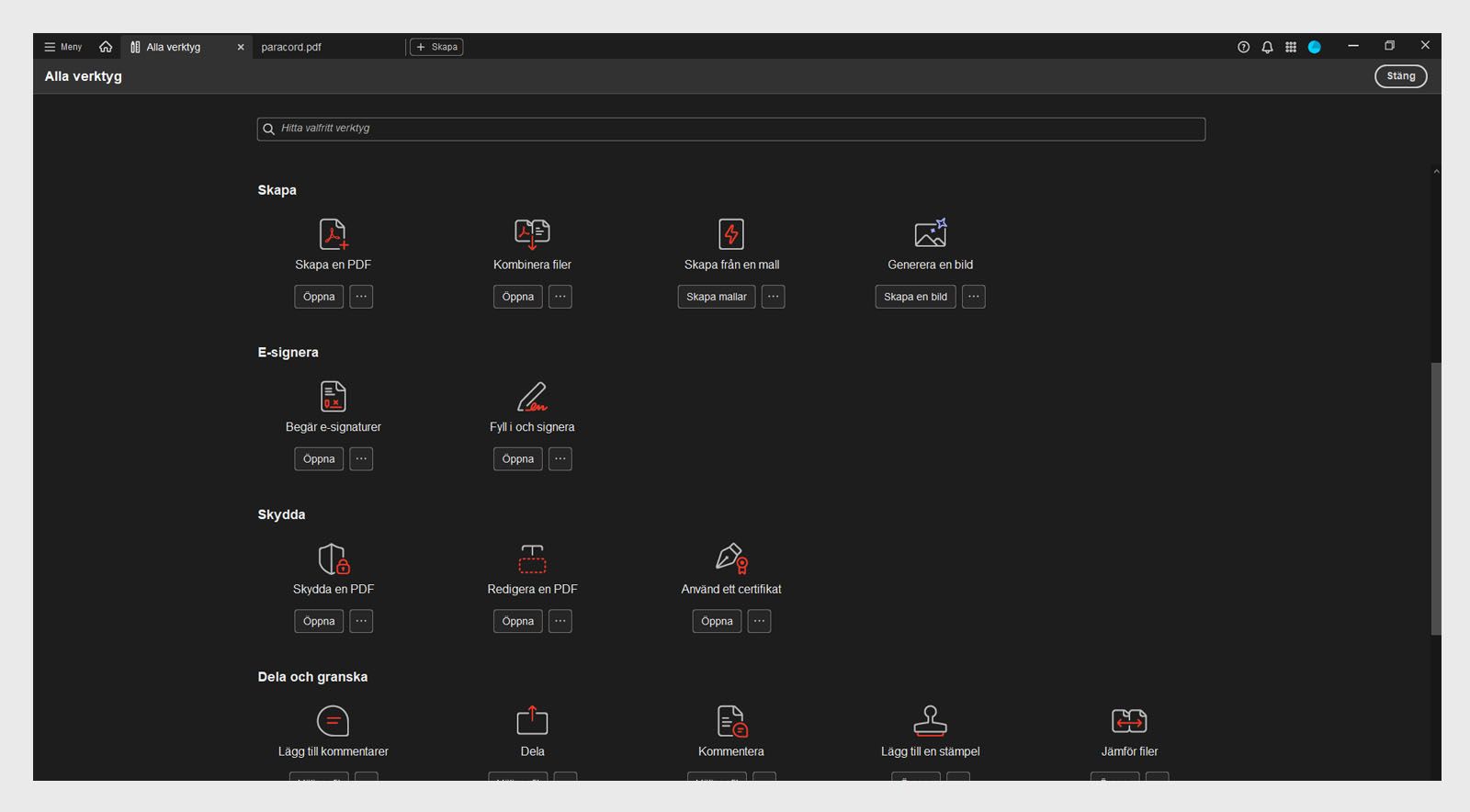This screenshot has width=1470, height=812.
Task: Show more options for Skydda en PDF
Action: 361,622
